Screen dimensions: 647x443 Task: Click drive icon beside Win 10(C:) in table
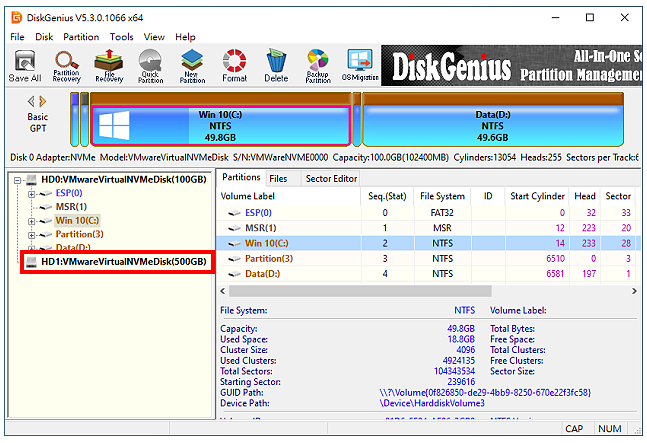(234, 243)
